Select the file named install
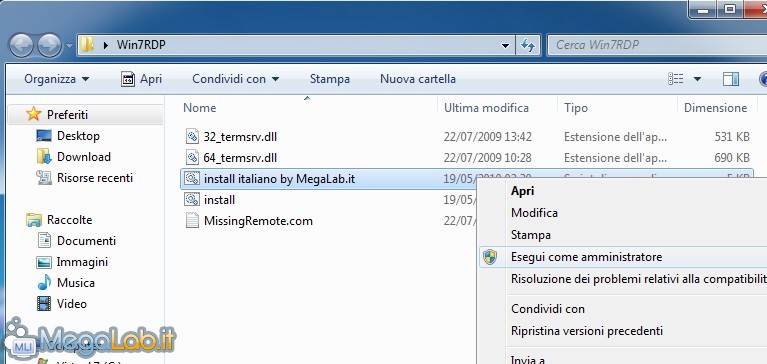 pos(219,200)
